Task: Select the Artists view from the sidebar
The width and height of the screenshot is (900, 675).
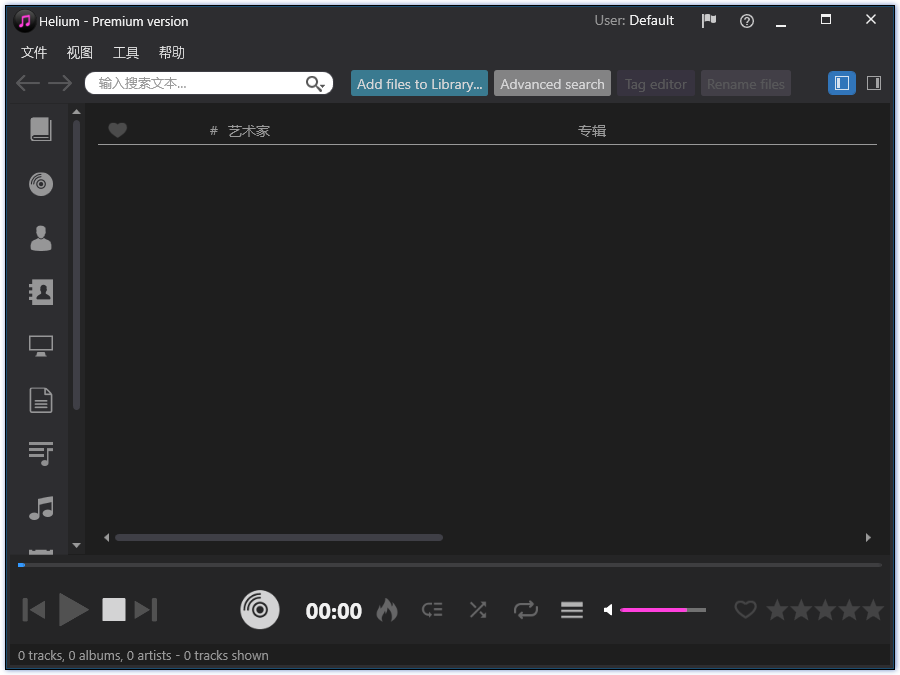Action: [x=40, y=238]
